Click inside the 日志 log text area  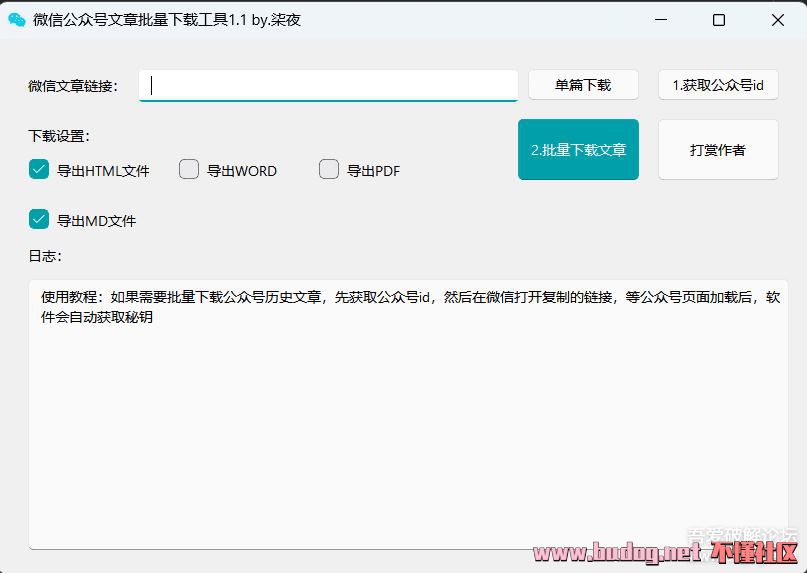coord(408,414)
